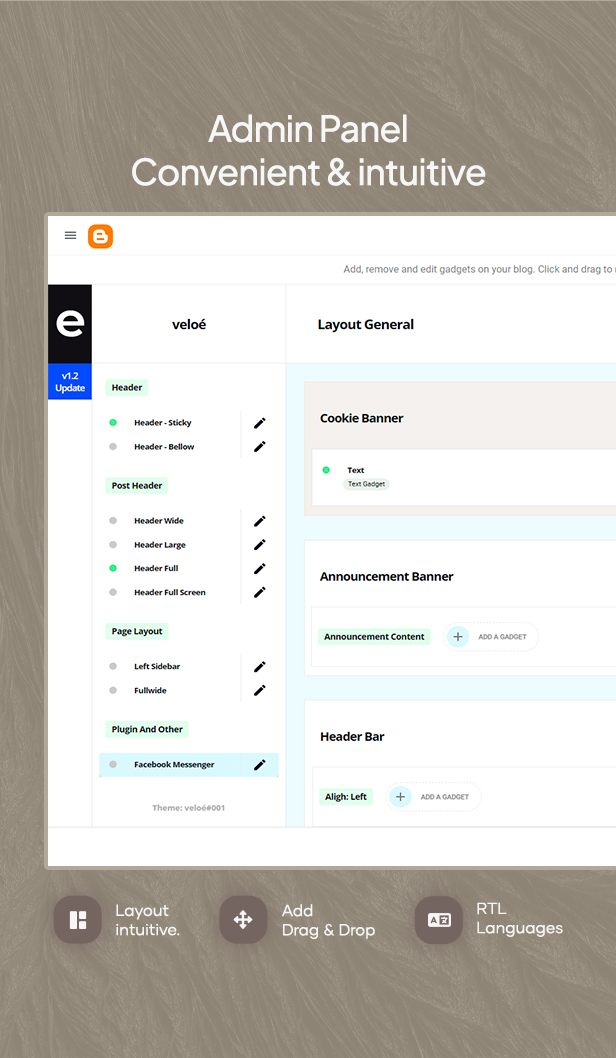
Task: Add a gadget in Header Bar
Action: pos(434,797)
